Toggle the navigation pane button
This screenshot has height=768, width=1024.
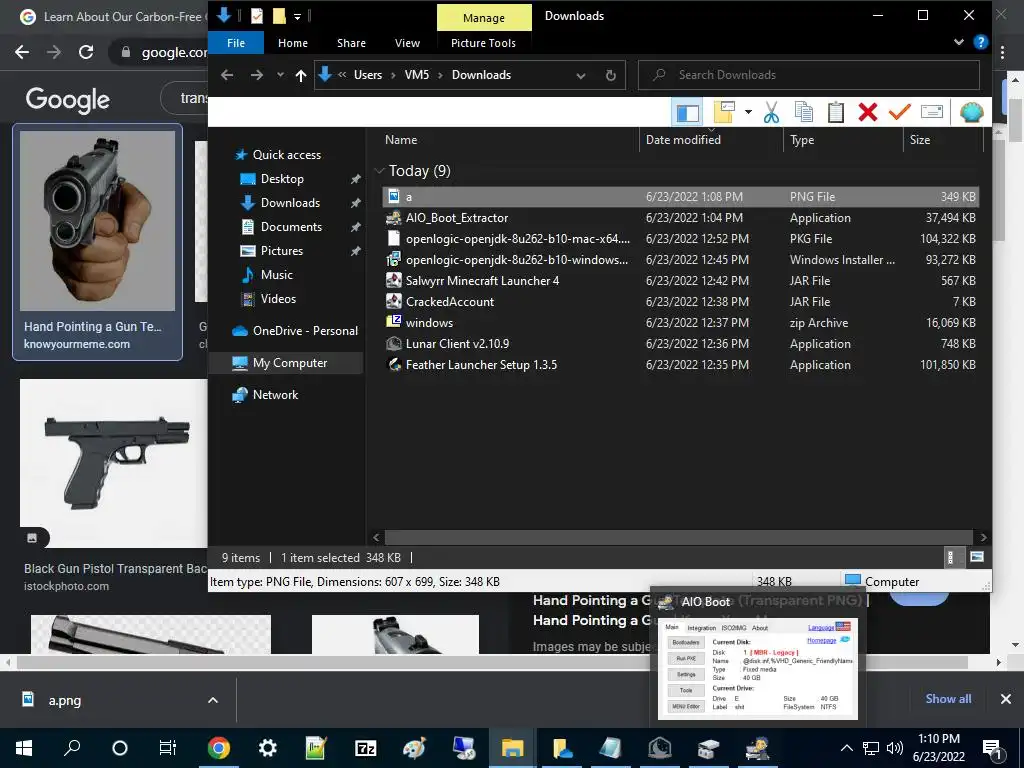(687, 112)
